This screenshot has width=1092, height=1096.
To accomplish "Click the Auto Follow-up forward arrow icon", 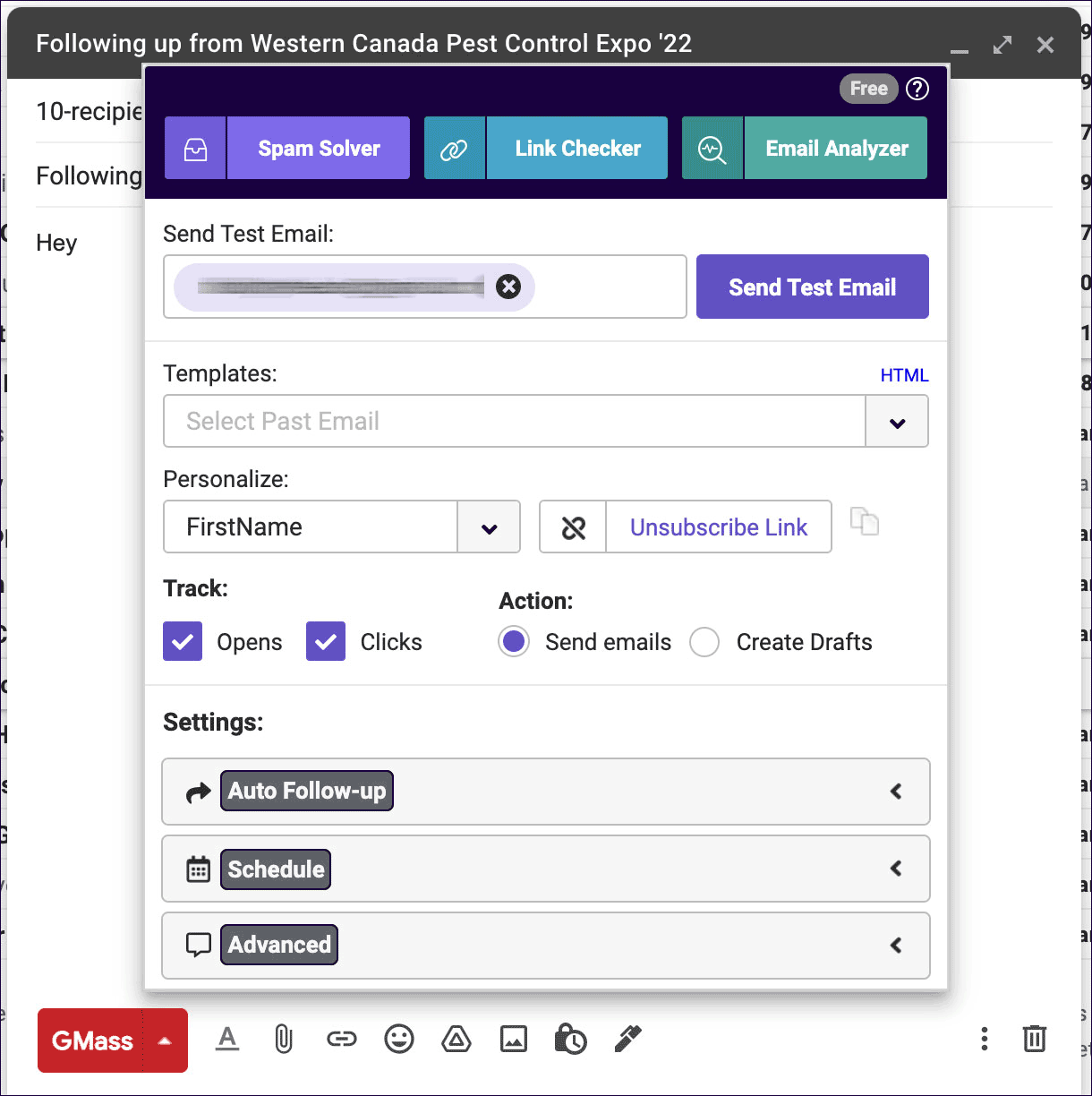I will [198, 792].
